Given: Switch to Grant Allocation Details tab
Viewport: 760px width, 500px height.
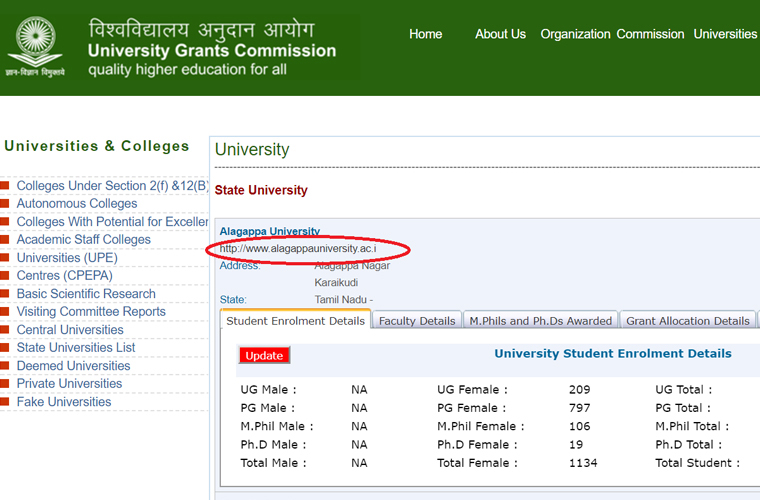Looking at the screenshot, I should pos(688,321).
